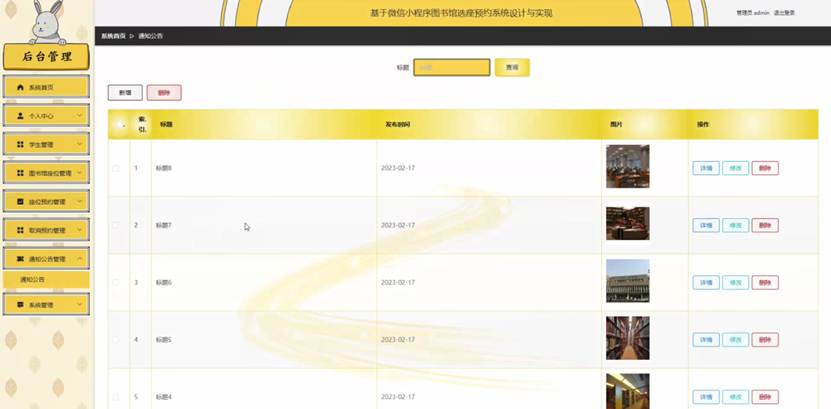Click 删除 for row 标题5
Screen dimensions: 831x409
765,340
